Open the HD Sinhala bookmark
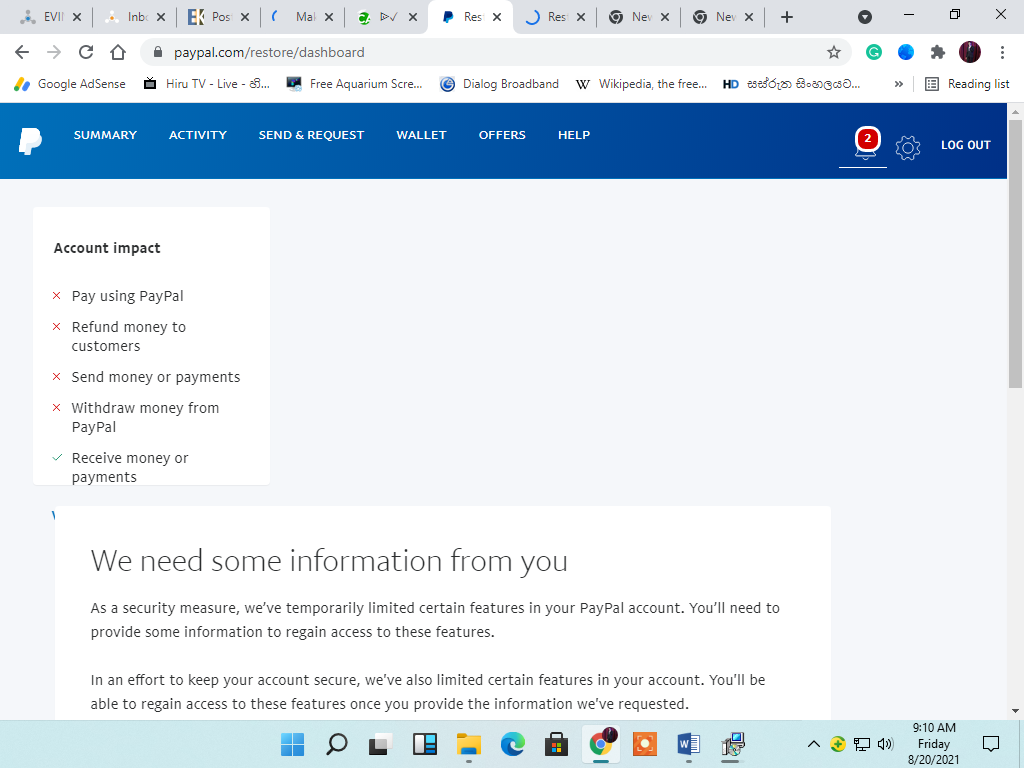The image size is (1024, 768). [792, 84]
